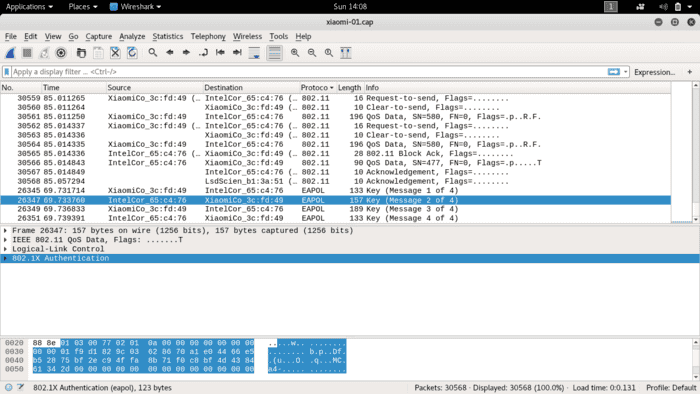The width and height of the screenshot is (700, 394).
Task: Start capturing packets with shark fin icon
Action: tap(10, 53)
